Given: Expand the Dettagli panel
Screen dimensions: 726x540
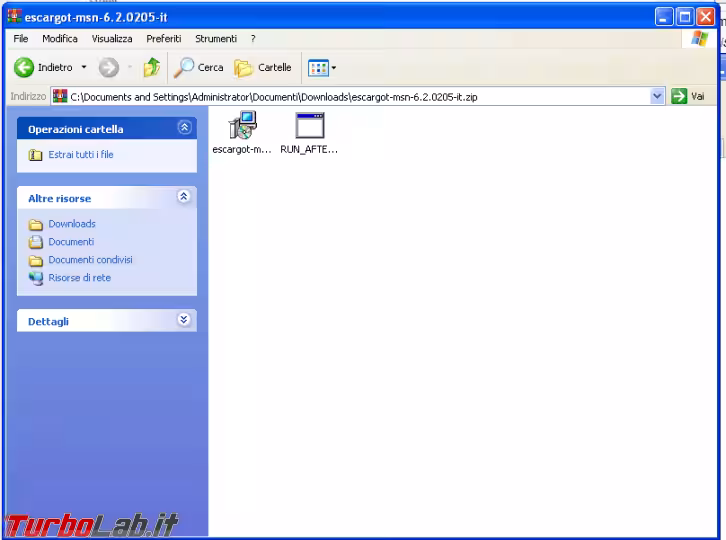Looking at the screenshot, I should click(184, 320).
